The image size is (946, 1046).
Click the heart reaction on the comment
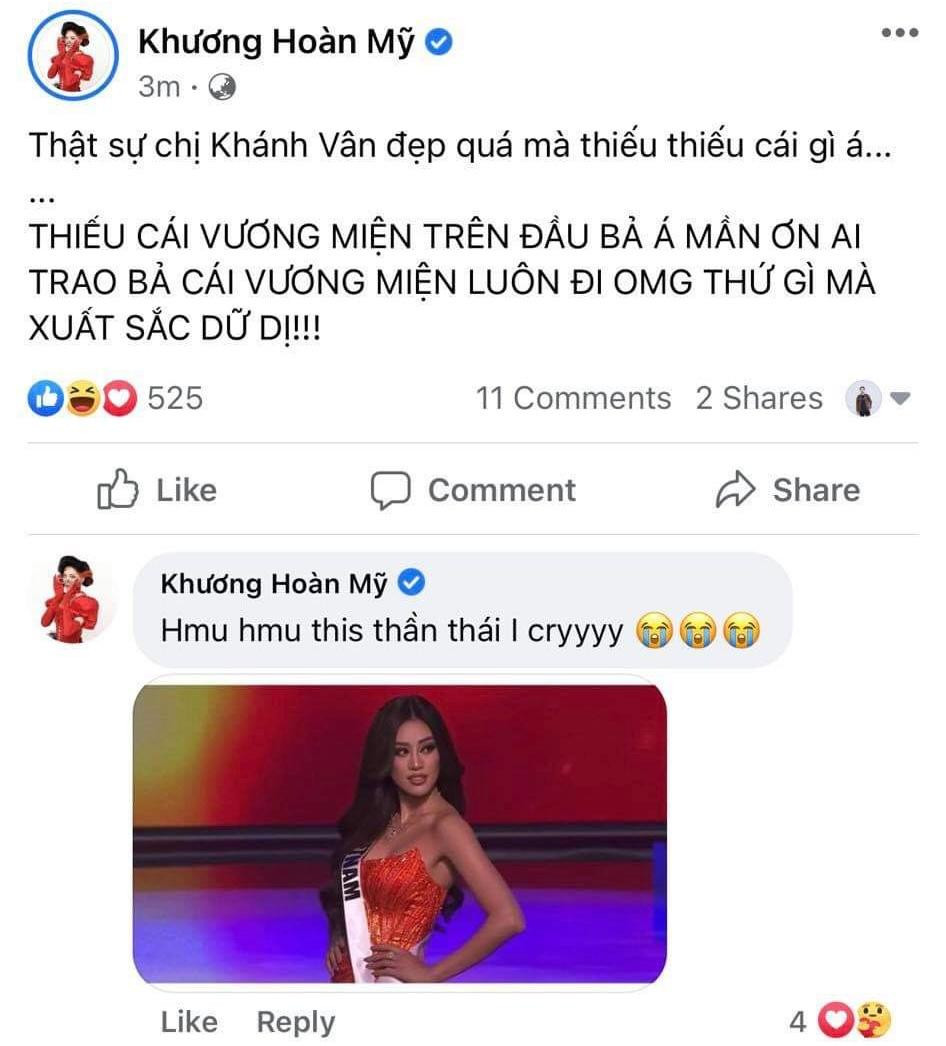837,1019
